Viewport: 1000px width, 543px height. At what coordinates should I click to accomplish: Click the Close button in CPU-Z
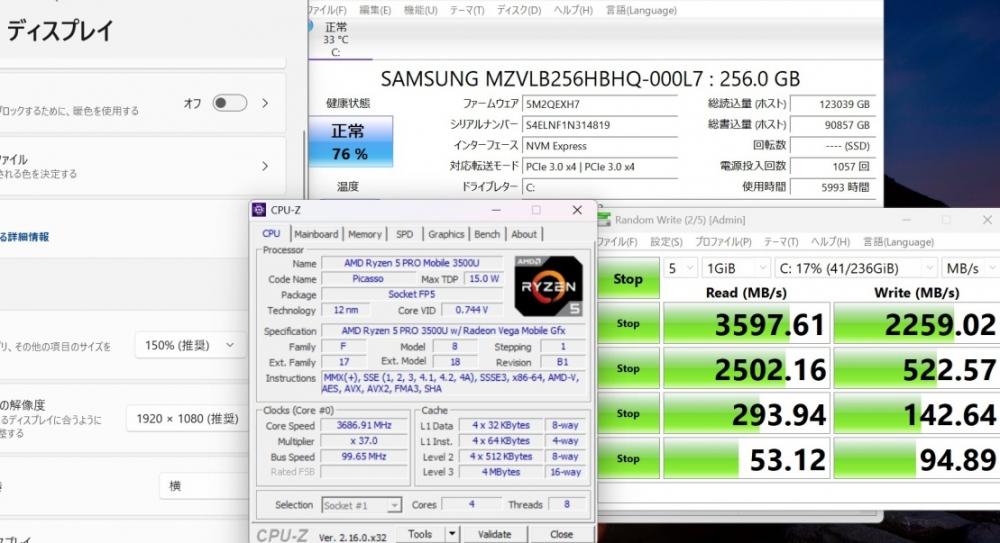click(561, 534)
